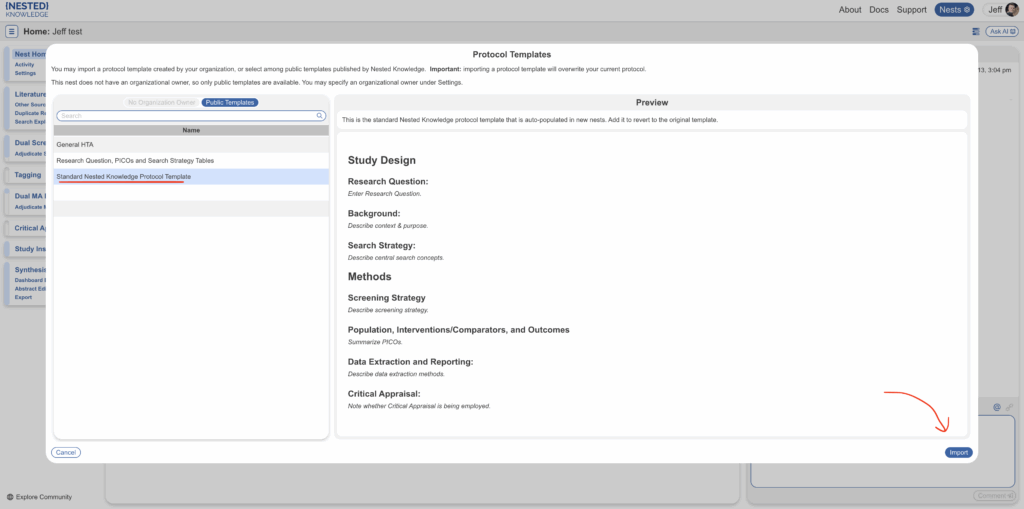Click the template search input field

[185, 116]
